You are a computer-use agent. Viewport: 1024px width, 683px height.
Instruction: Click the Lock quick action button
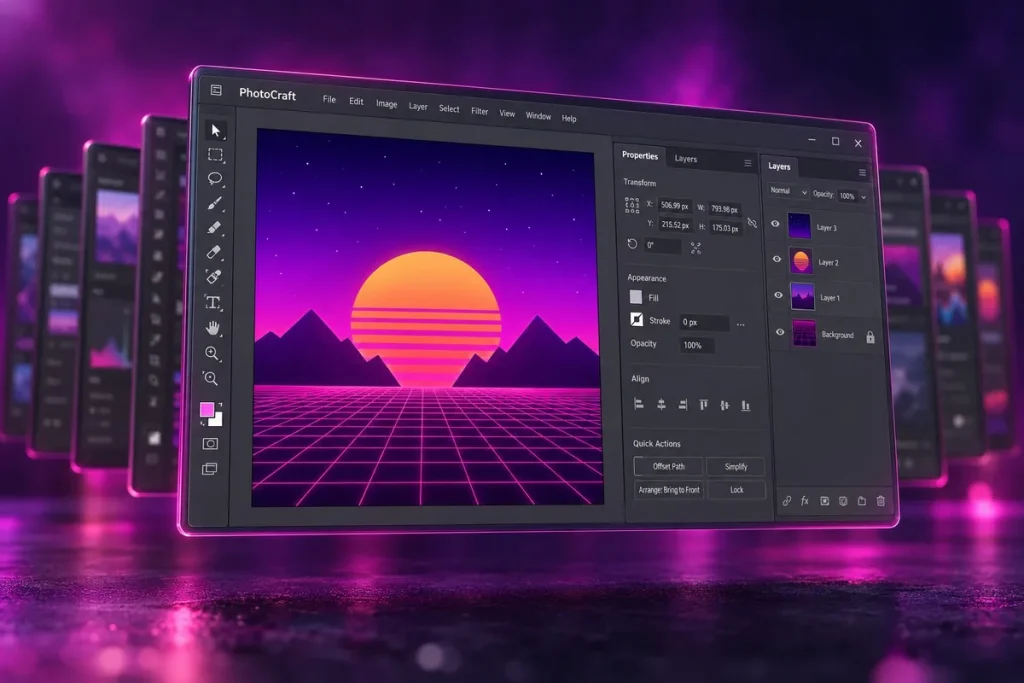[737, 490]
